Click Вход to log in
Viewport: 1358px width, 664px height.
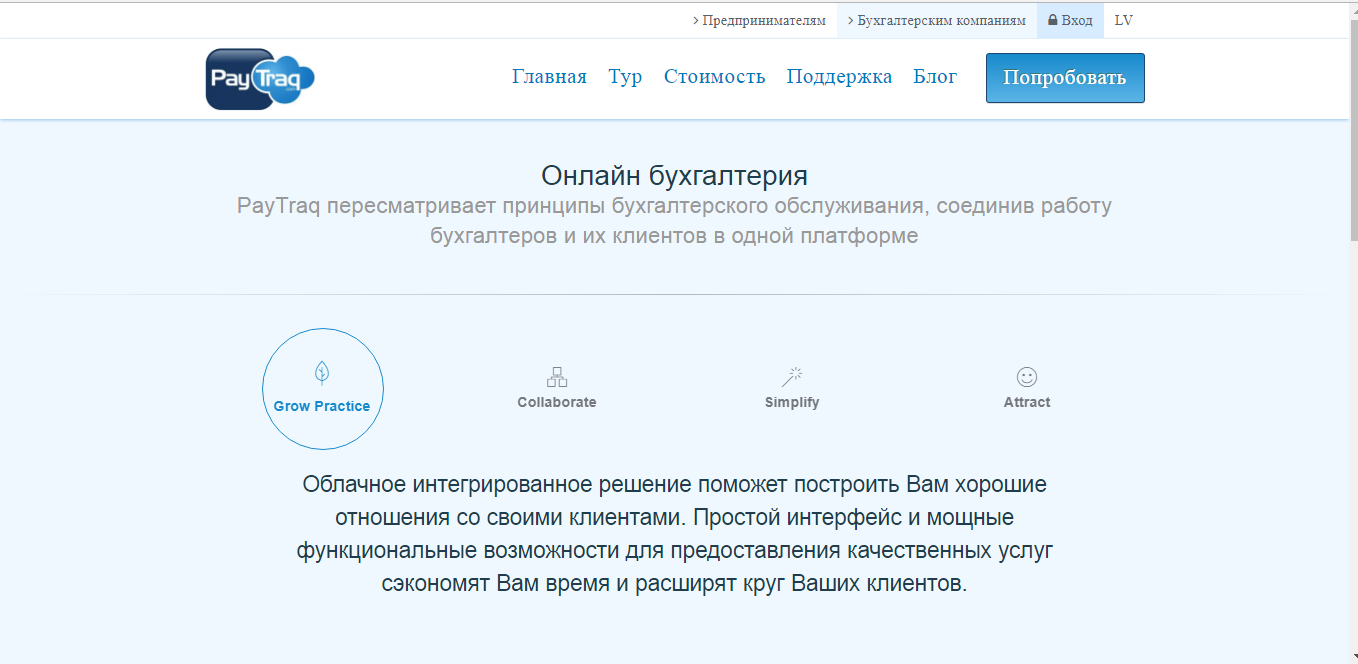pyautogui.click(x=1076, y=19)
